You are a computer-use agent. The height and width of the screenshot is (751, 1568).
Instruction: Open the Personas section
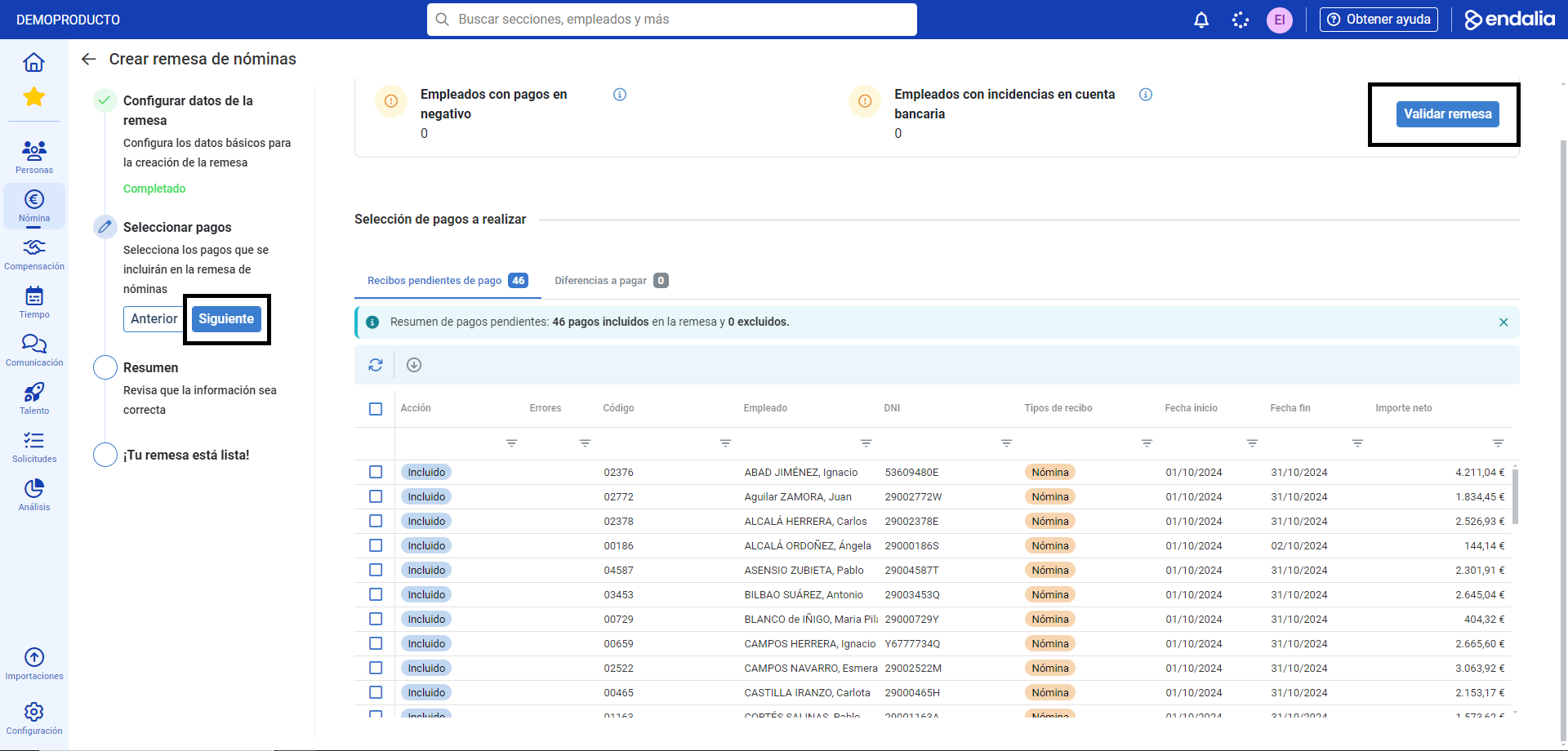point(34,157)
